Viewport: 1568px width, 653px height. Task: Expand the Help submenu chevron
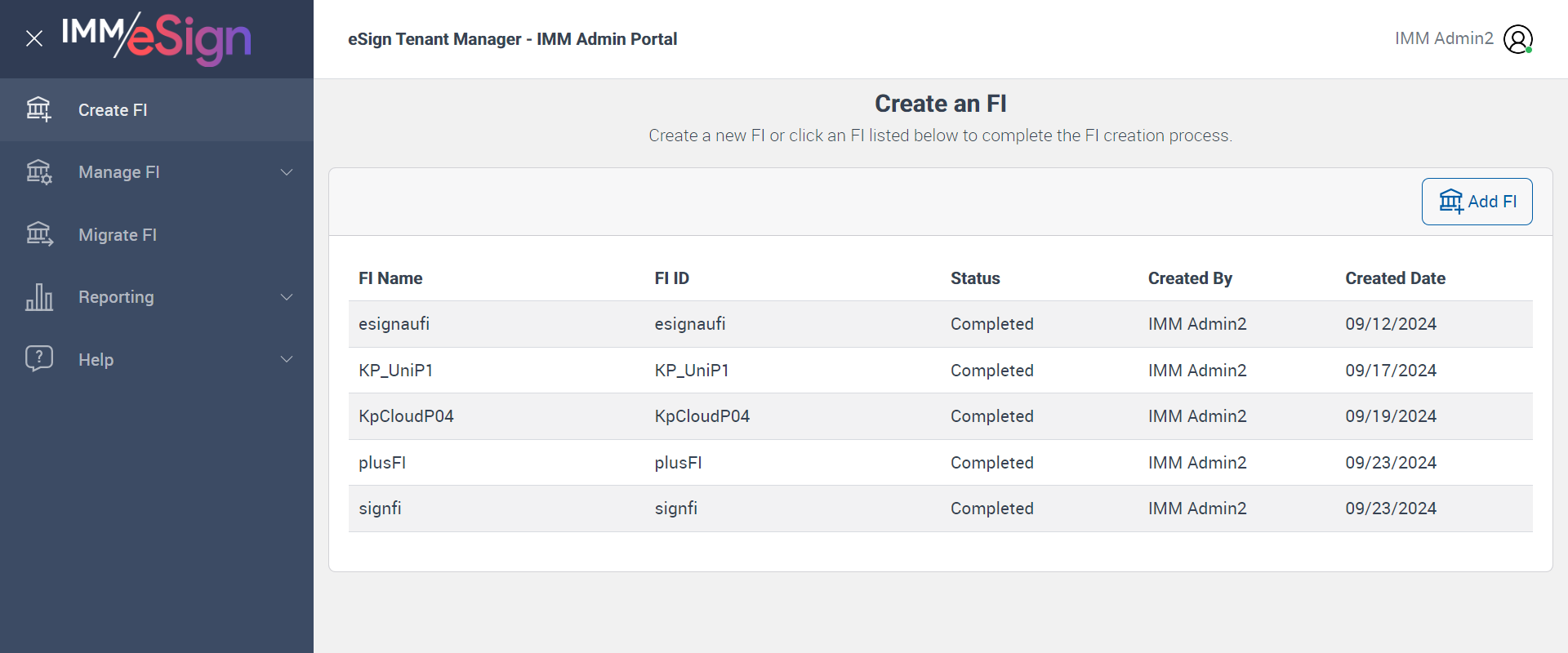[x=287, y=359]
